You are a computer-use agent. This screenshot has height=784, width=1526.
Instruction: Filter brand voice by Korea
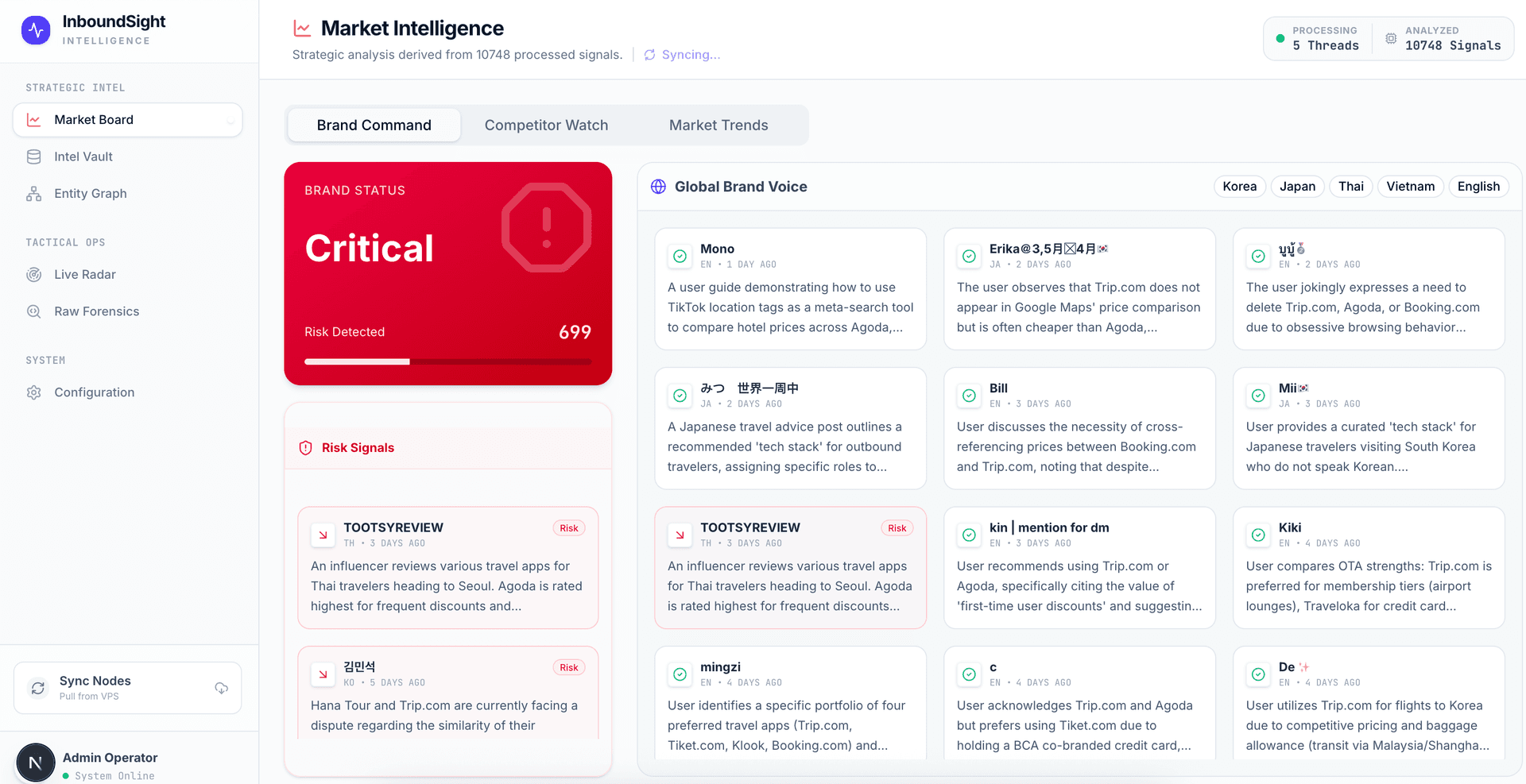[x=1239, y=187]
